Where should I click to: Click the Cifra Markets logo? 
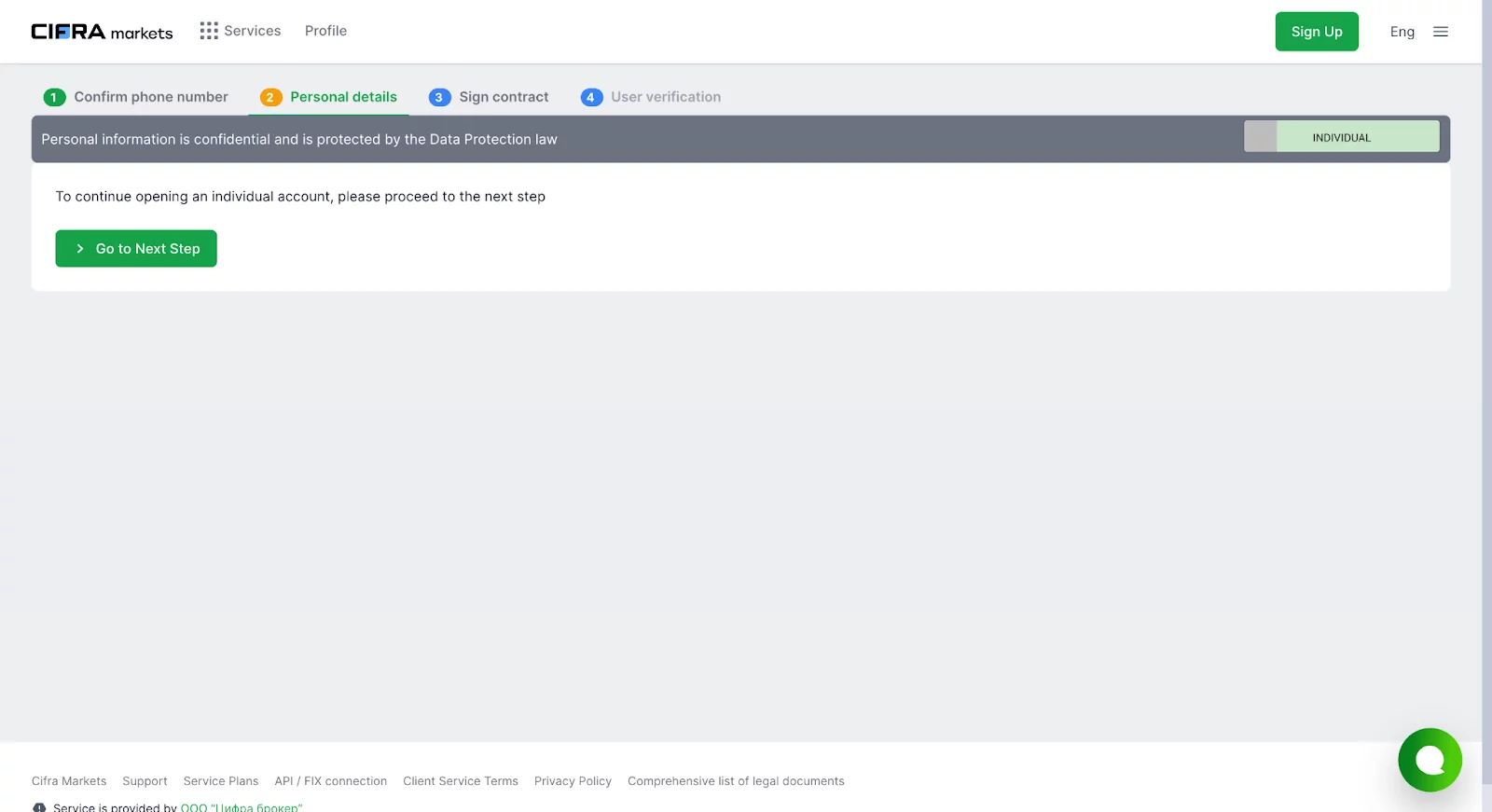tap(102, 32)
